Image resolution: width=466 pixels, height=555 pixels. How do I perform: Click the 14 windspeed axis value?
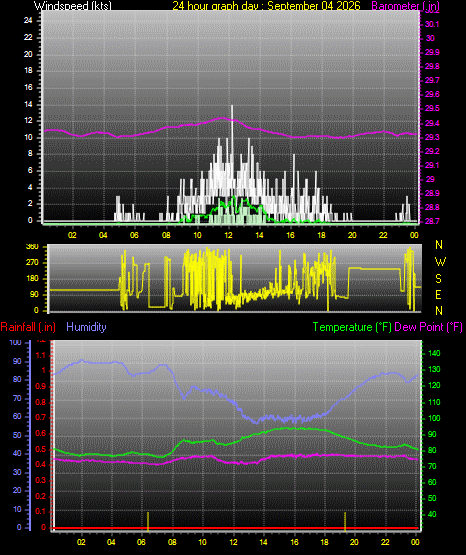[28, 104]
